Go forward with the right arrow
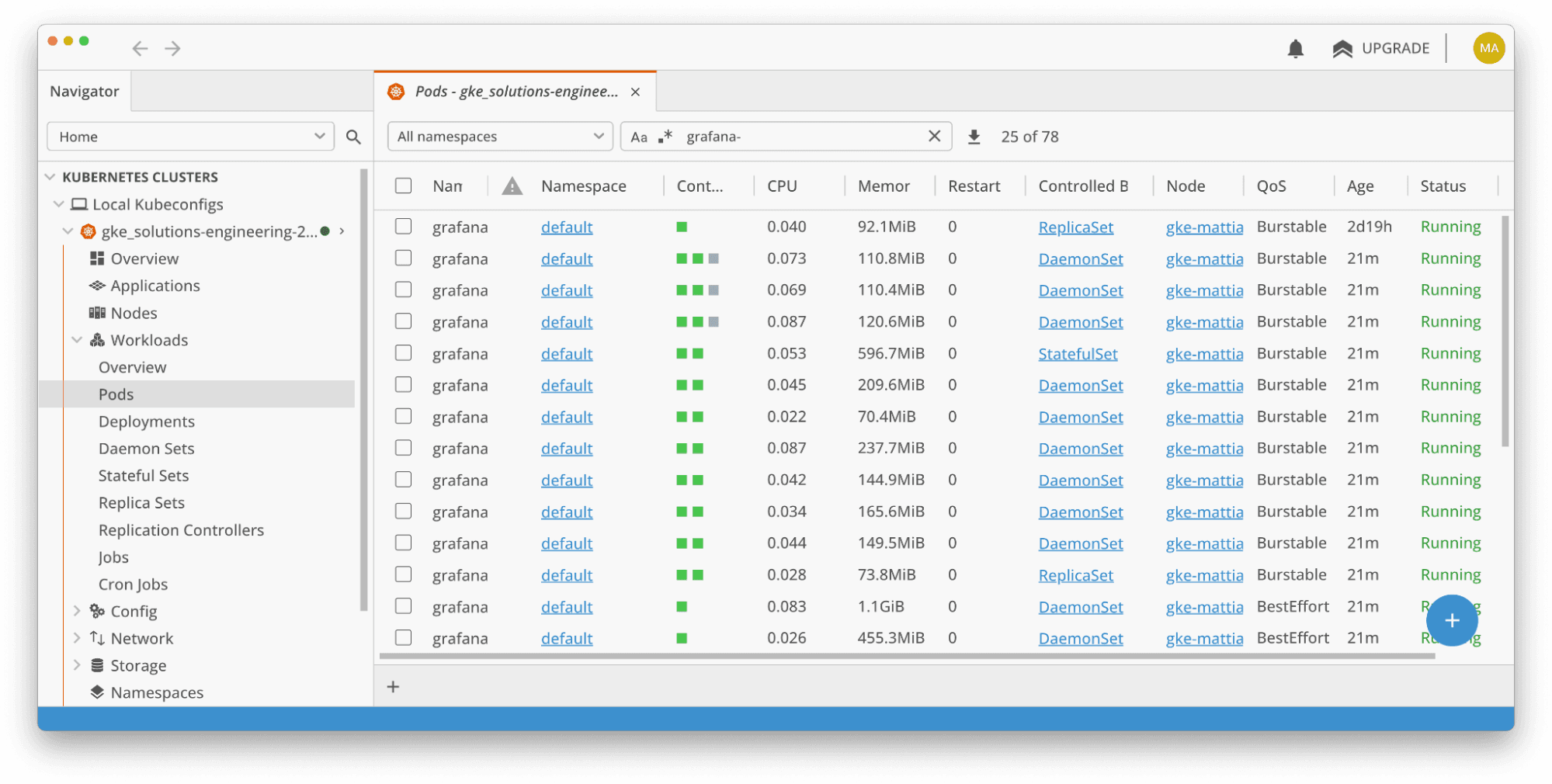Image resolution: width=1552 pixels, height=784 pixels. [x=172, y=49]
